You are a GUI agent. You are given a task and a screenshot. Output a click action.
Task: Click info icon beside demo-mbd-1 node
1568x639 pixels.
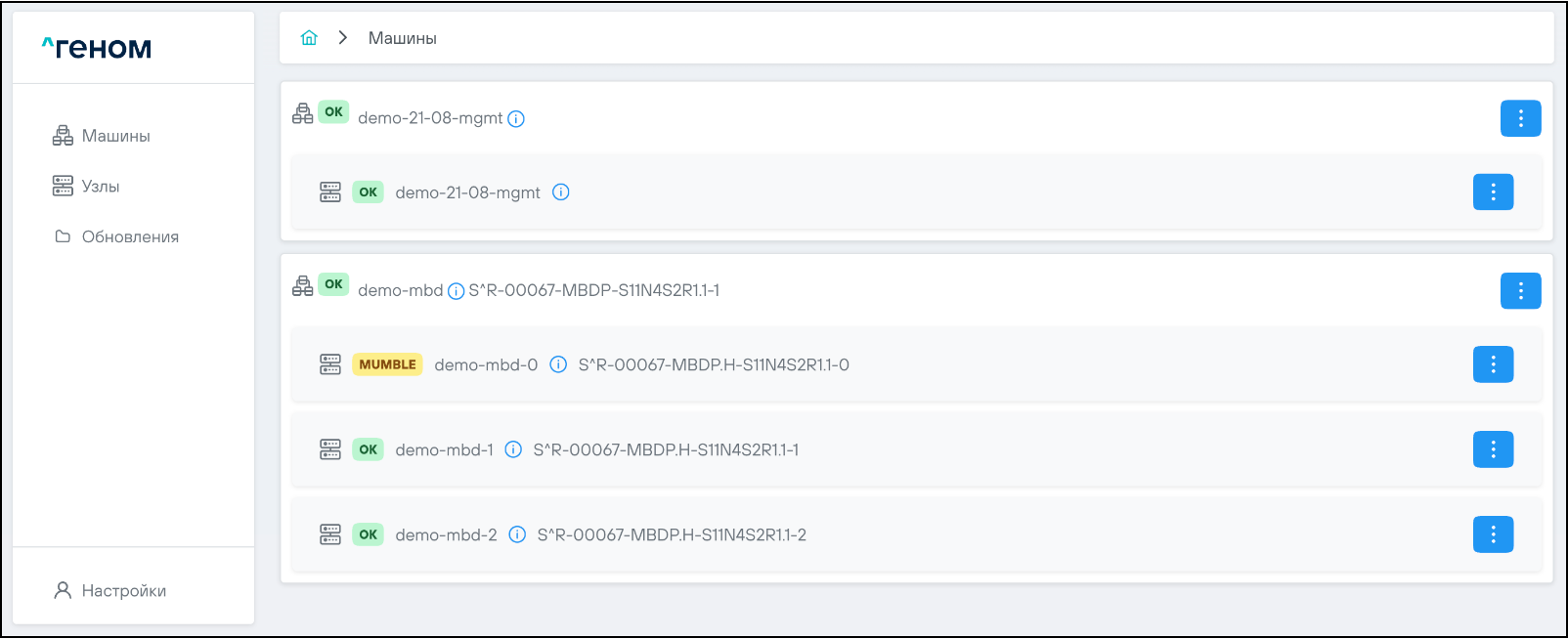(513, 449)
